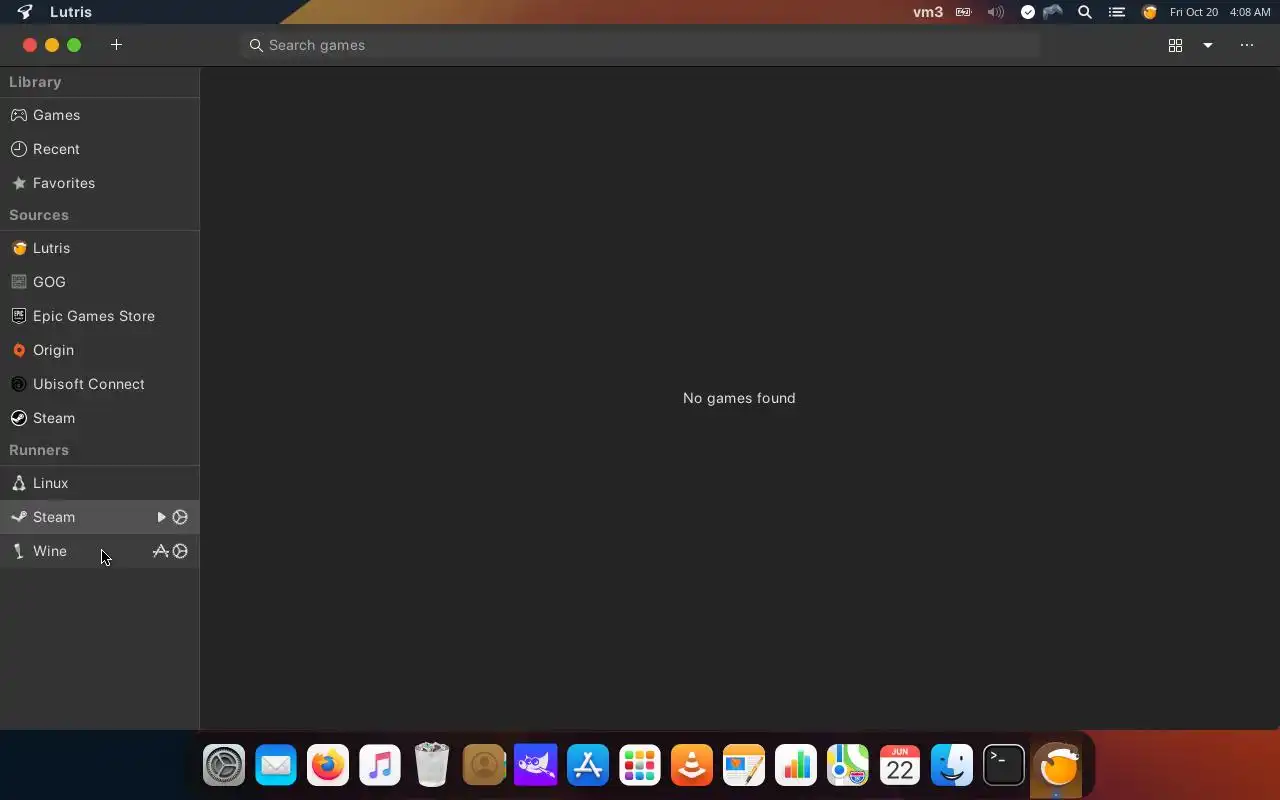Open the App Store in the dock
This screenshot has width=1280, height=800.
pyautogui.click(x=588, y=767)
